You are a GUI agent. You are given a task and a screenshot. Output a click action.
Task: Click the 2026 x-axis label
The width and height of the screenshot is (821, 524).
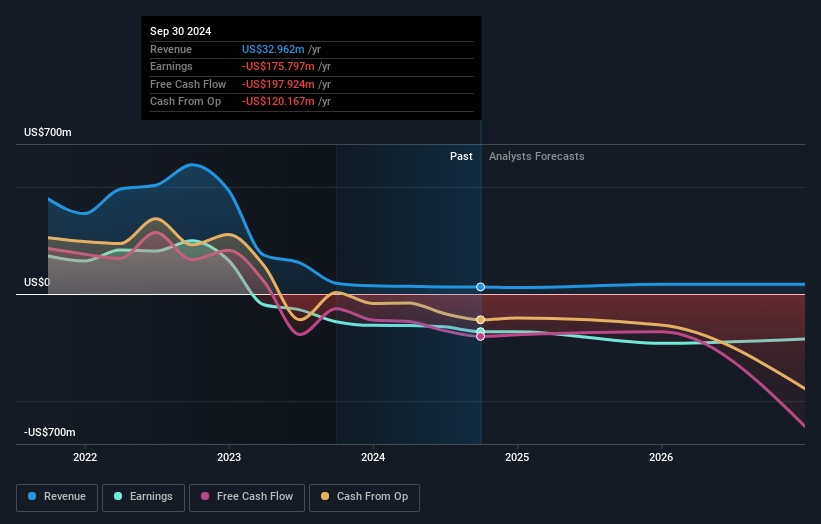661,457
